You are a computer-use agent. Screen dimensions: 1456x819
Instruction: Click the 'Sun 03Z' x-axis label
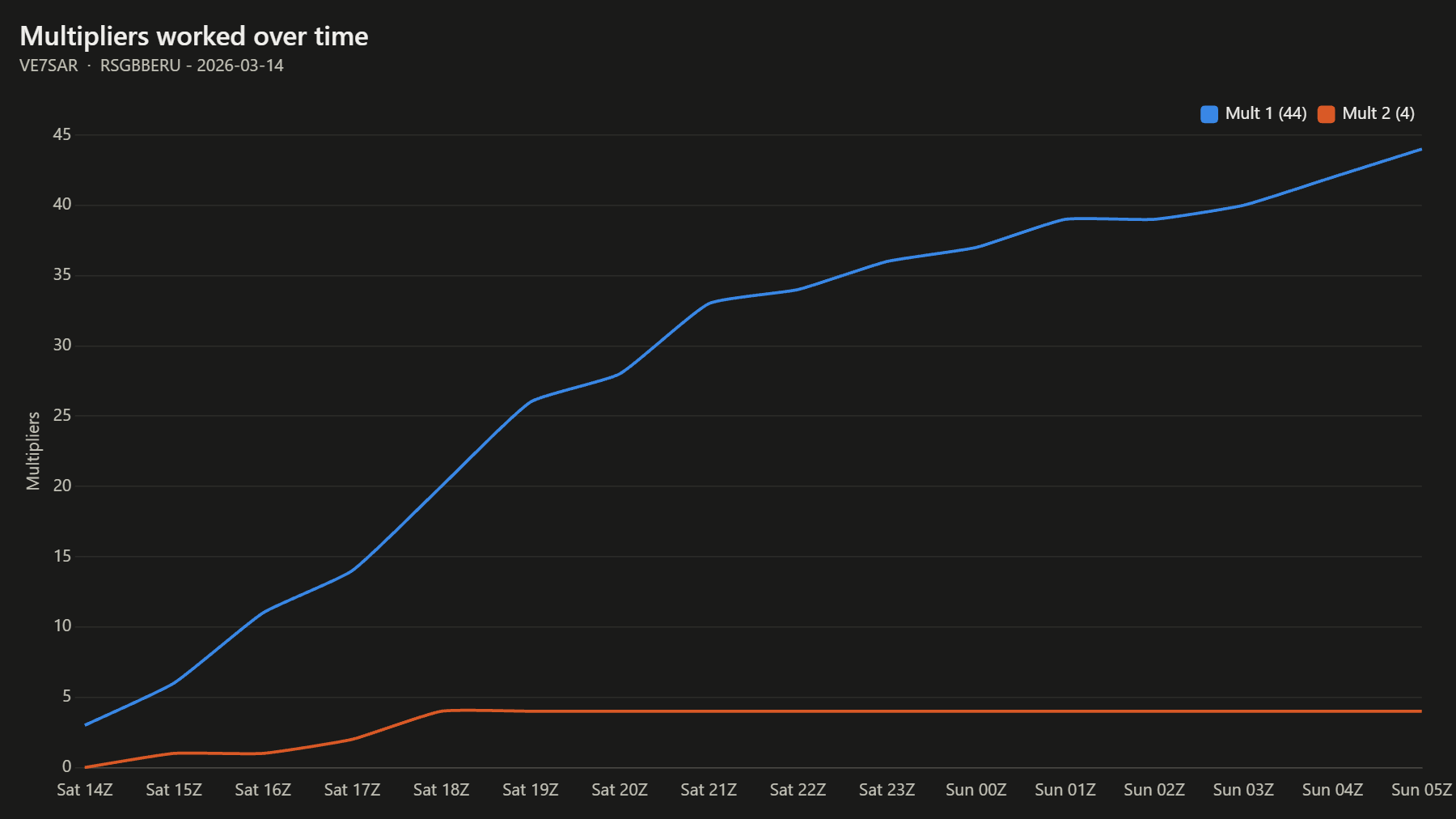[1243, 790]
